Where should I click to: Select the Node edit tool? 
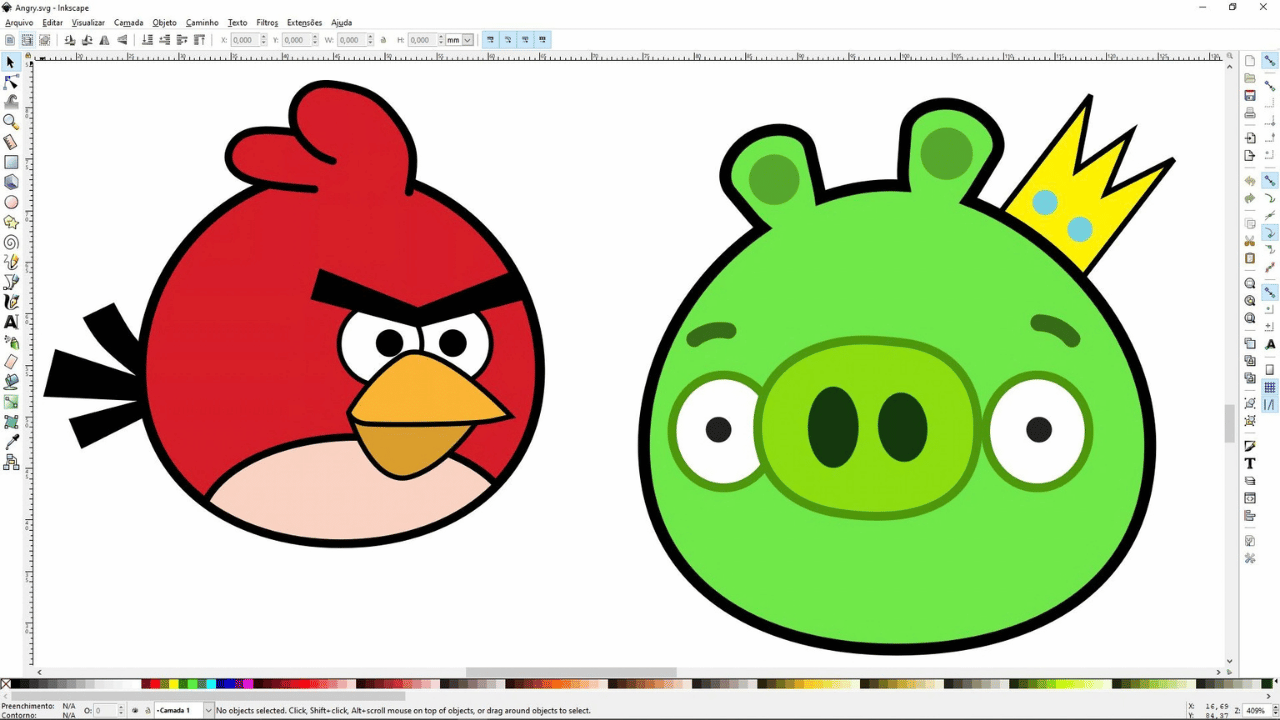pos(11,82)
